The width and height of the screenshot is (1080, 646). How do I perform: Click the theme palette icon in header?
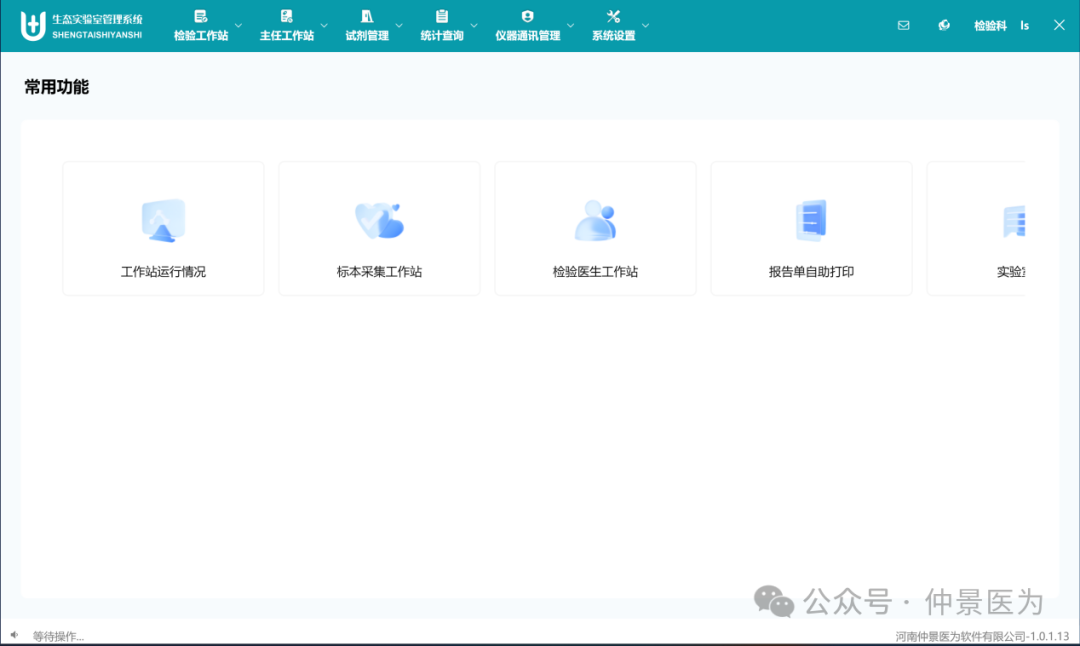pyautogui.click(x=944, y=26)
